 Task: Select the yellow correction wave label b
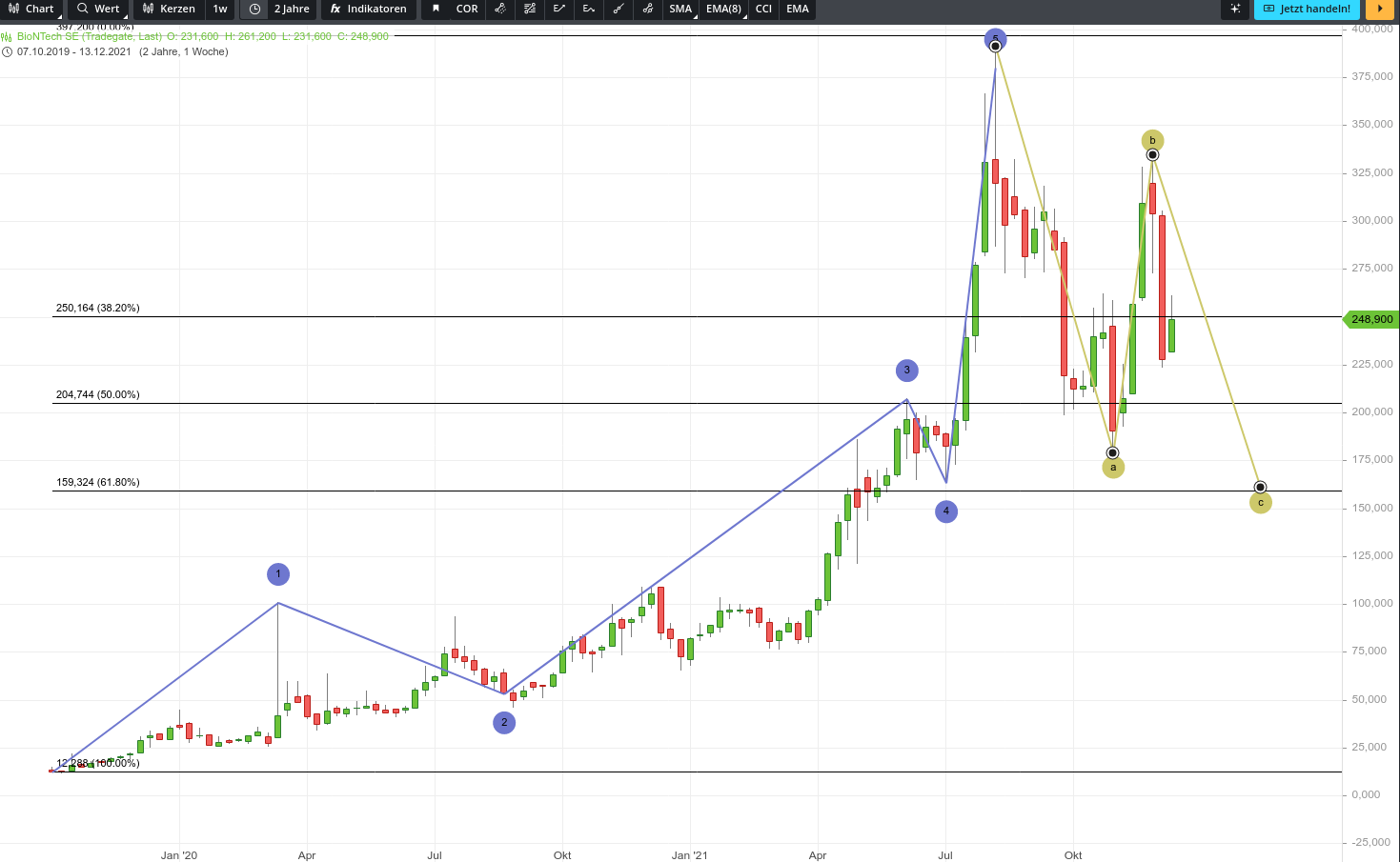1152,141
